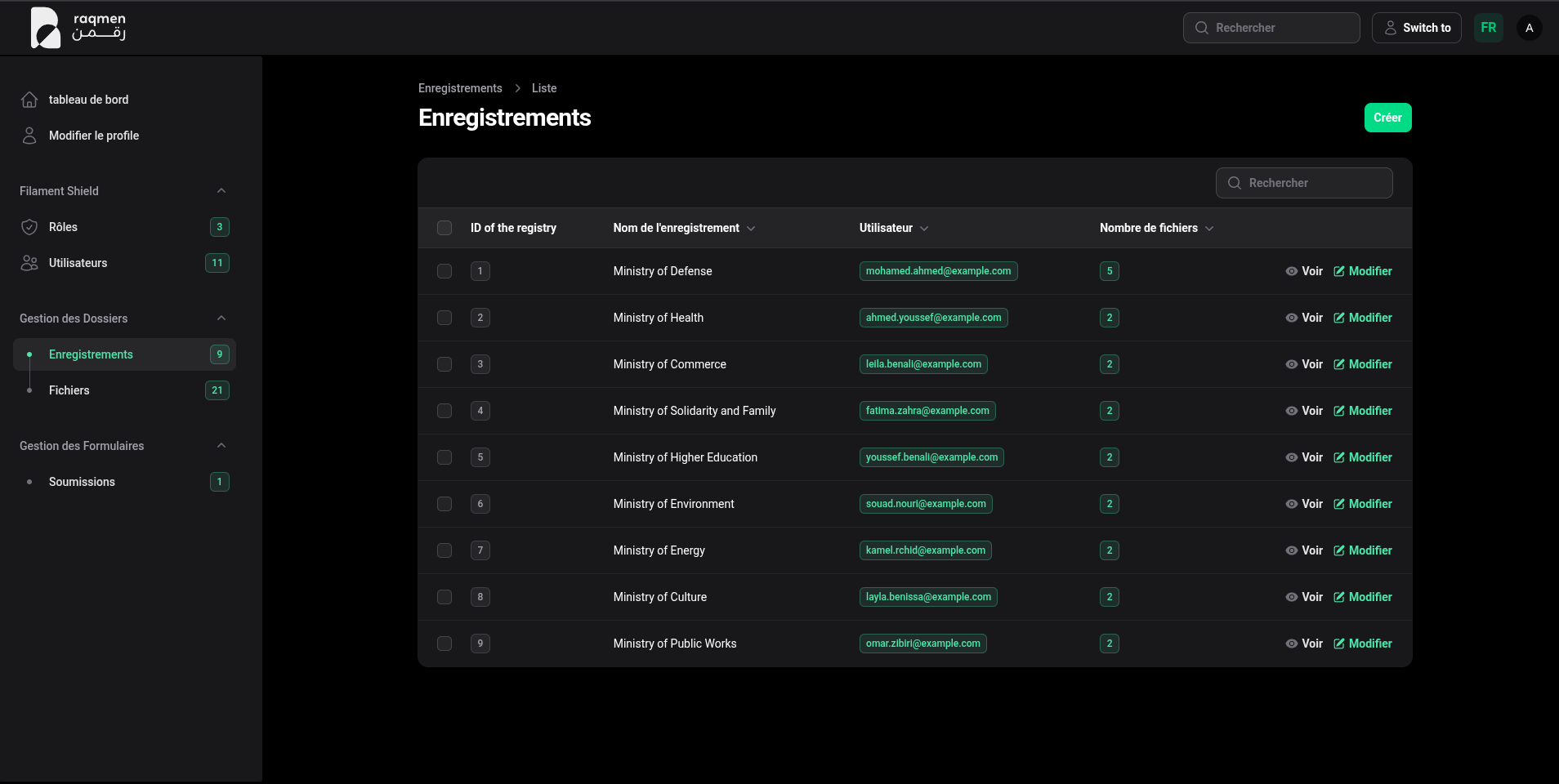Screen dimensions: 1559x784
Task: Click the home icon next to tableau de bord
Action: (29, 100)
